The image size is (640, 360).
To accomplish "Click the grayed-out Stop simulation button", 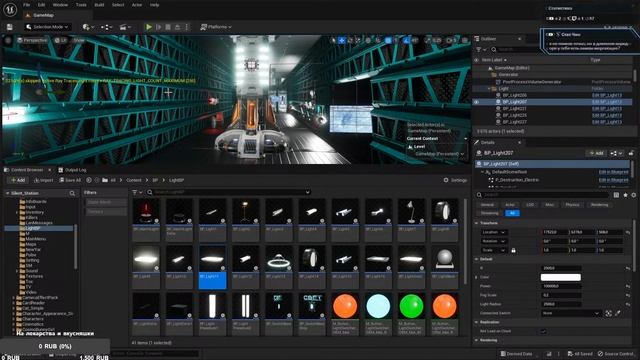I will pyautogui.click(x=168, y=27).
